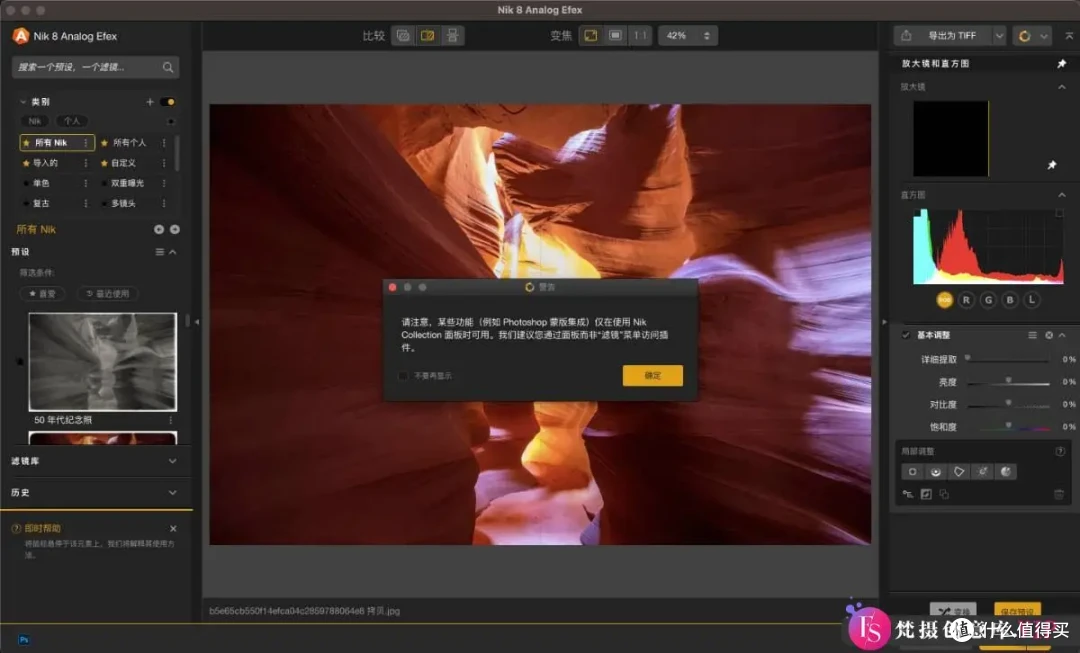Click the local adjustment help icon
The width and height of the screenshot is (1080, 653).
(x=1060, y=451)
